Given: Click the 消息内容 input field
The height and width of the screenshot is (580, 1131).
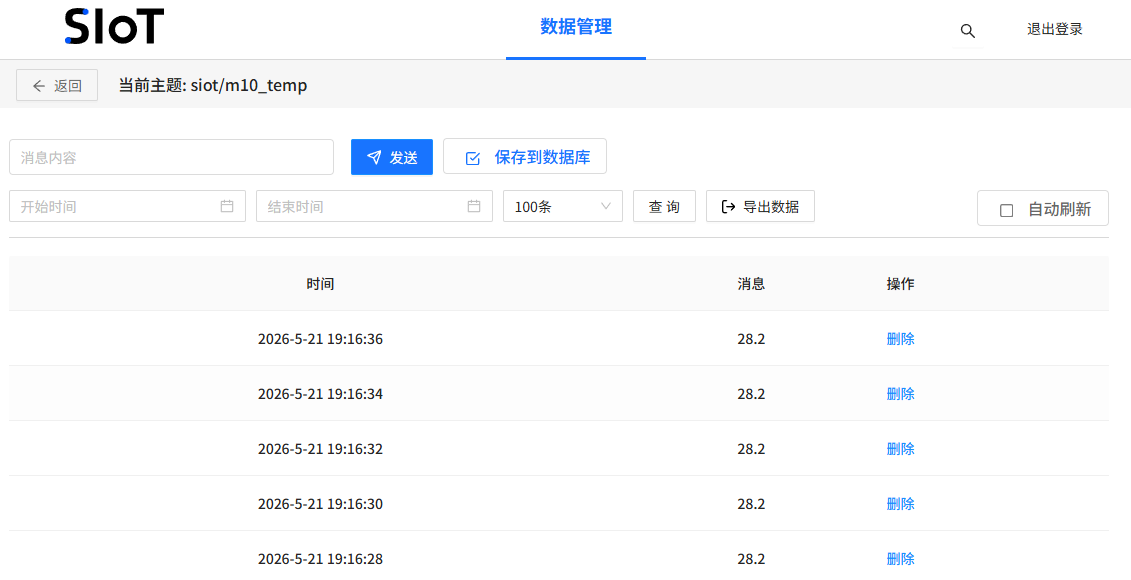Looking at the screenshot, I should coord(171,157).
